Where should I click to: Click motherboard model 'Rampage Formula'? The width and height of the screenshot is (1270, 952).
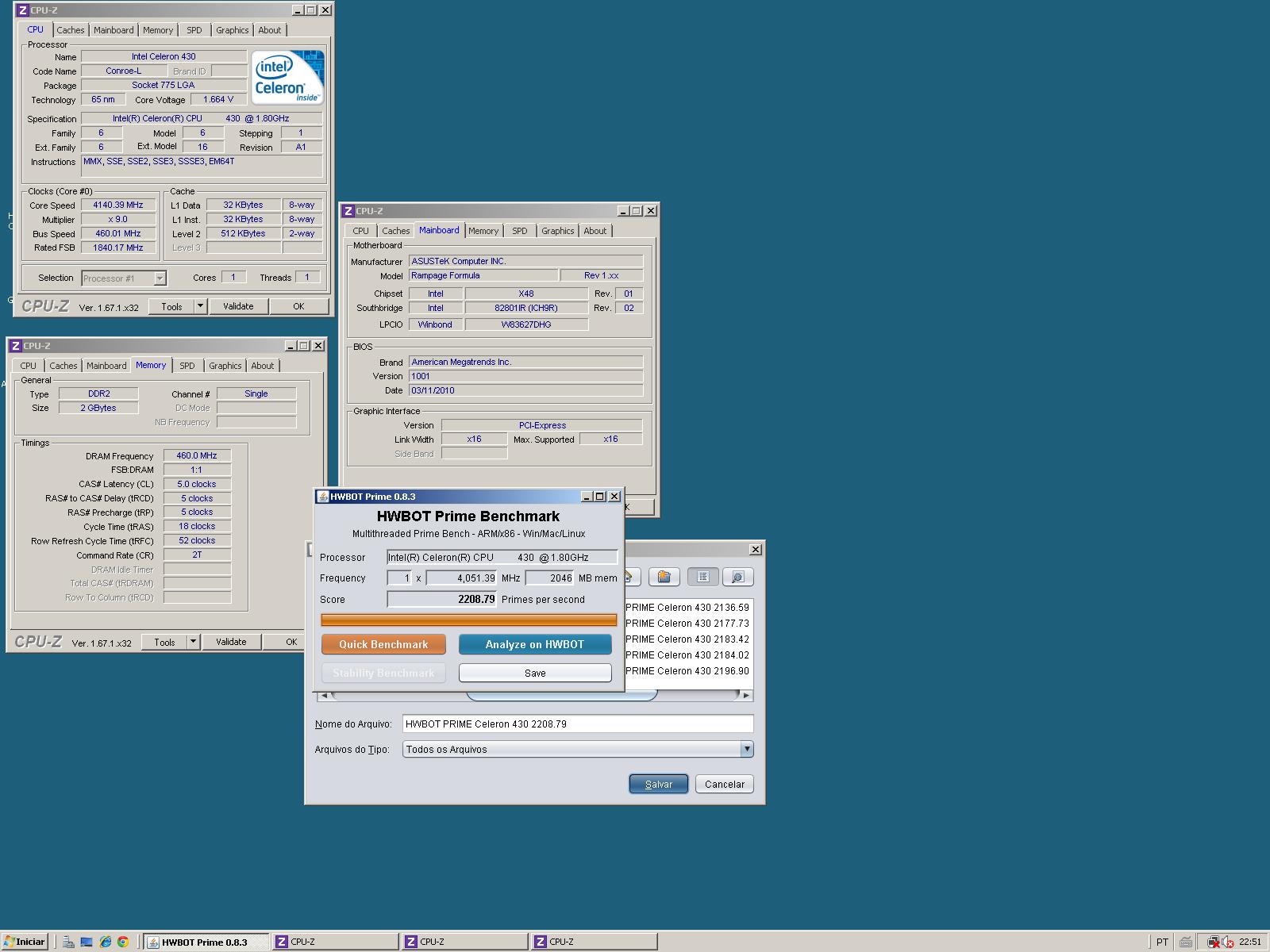[483, 275]
